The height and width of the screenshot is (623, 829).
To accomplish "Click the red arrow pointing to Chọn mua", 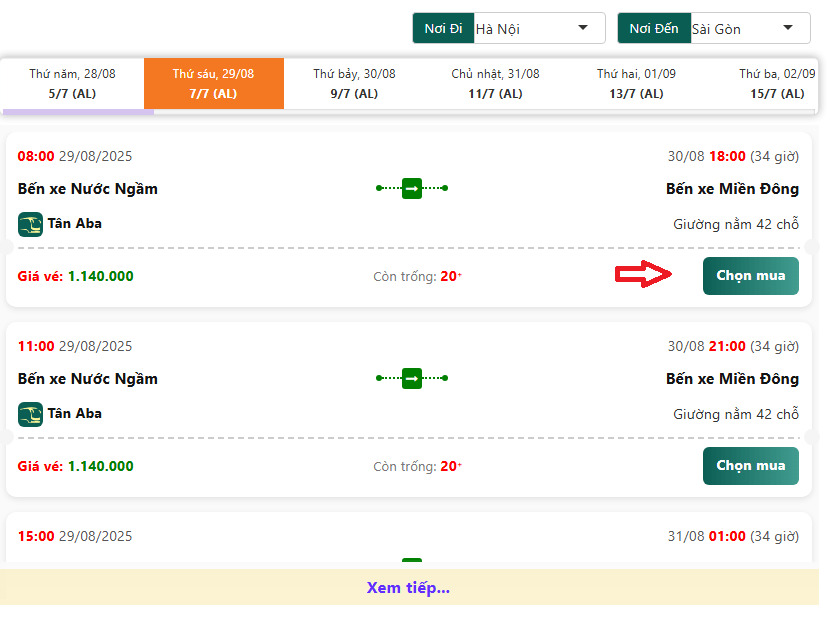I will click(x=642, y=275).
